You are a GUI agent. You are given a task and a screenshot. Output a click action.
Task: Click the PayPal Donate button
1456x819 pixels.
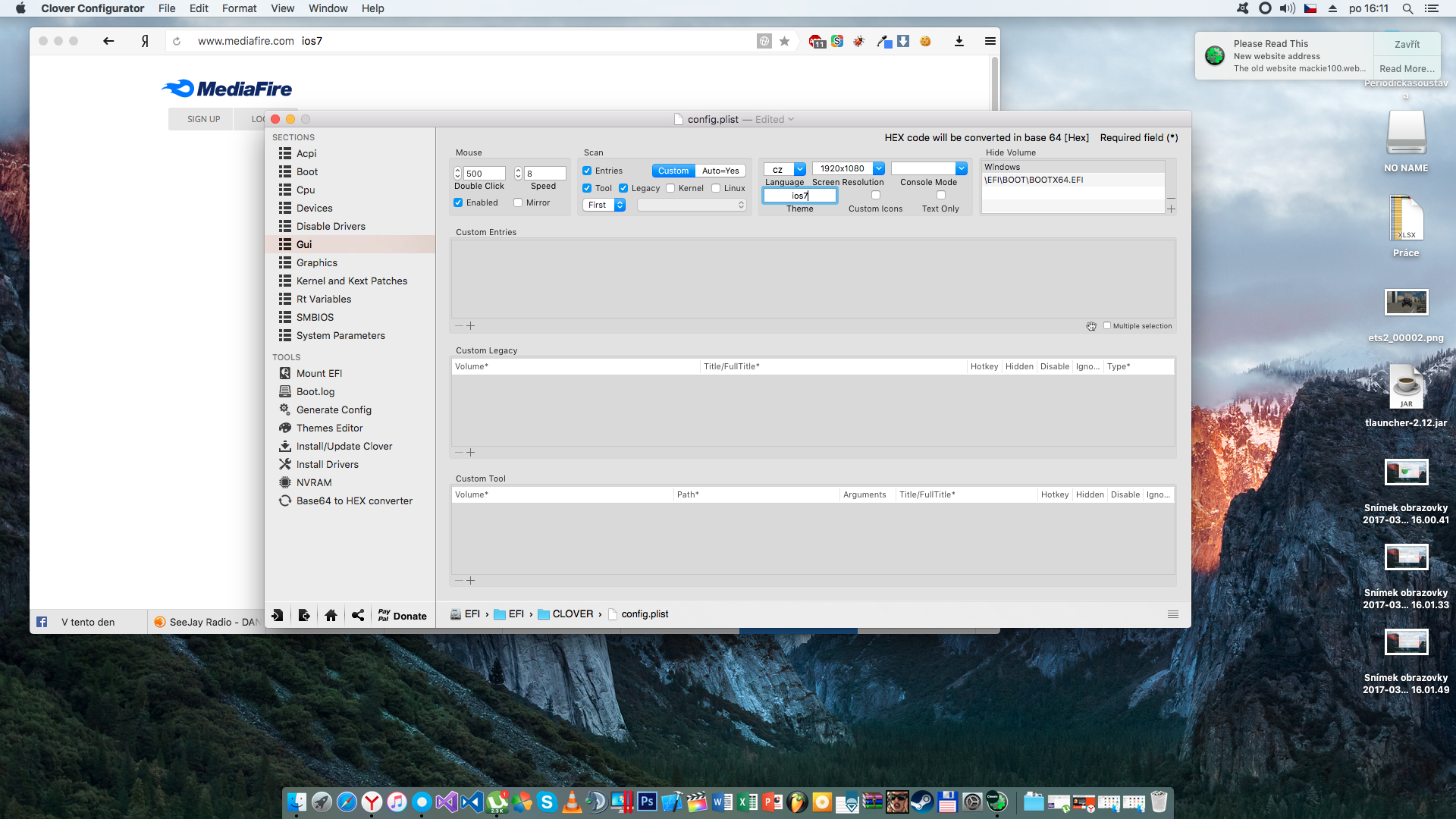[403, 615]
